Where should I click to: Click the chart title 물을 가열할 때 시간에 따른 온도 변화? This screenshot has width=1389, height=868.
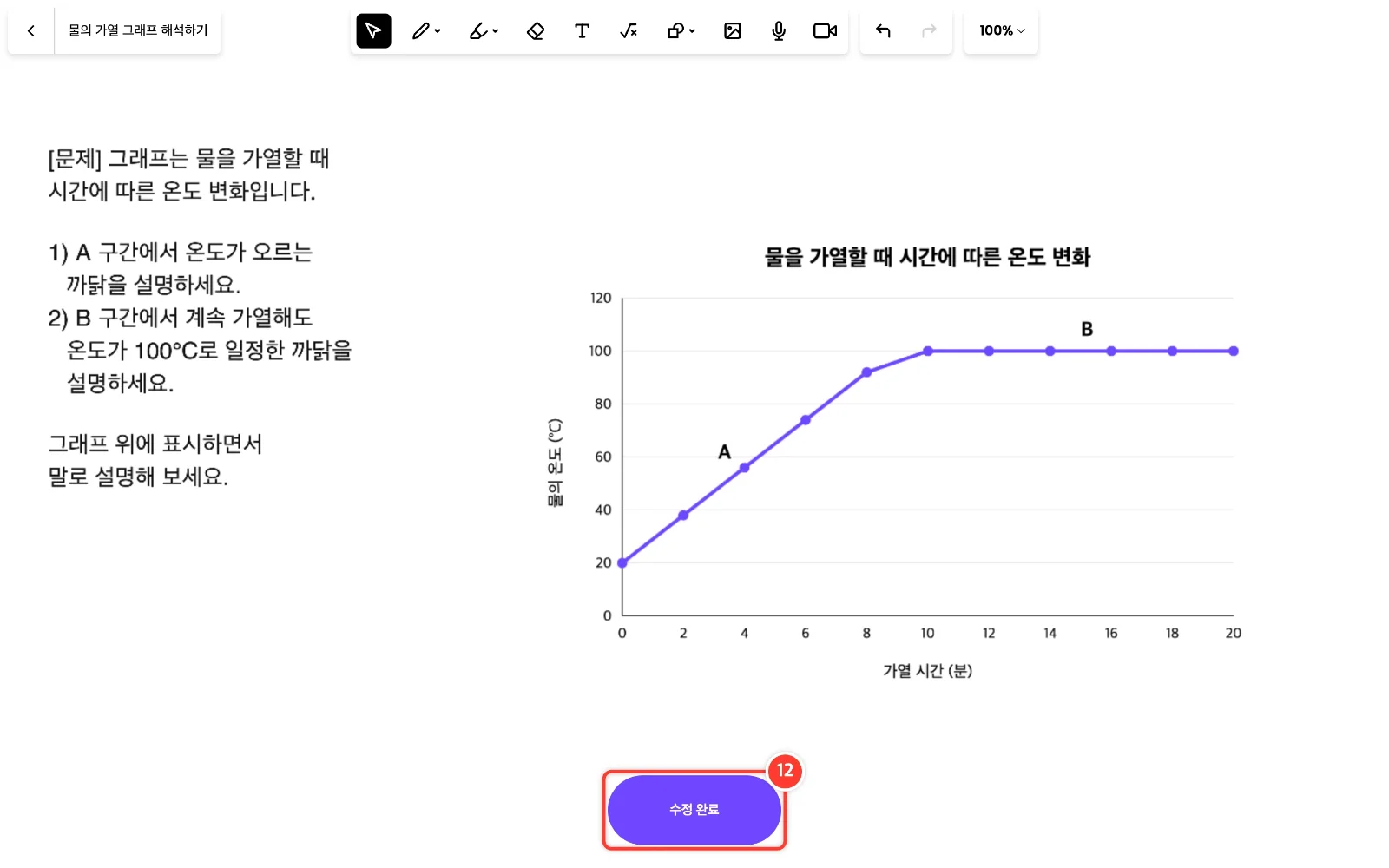point(927,257)
